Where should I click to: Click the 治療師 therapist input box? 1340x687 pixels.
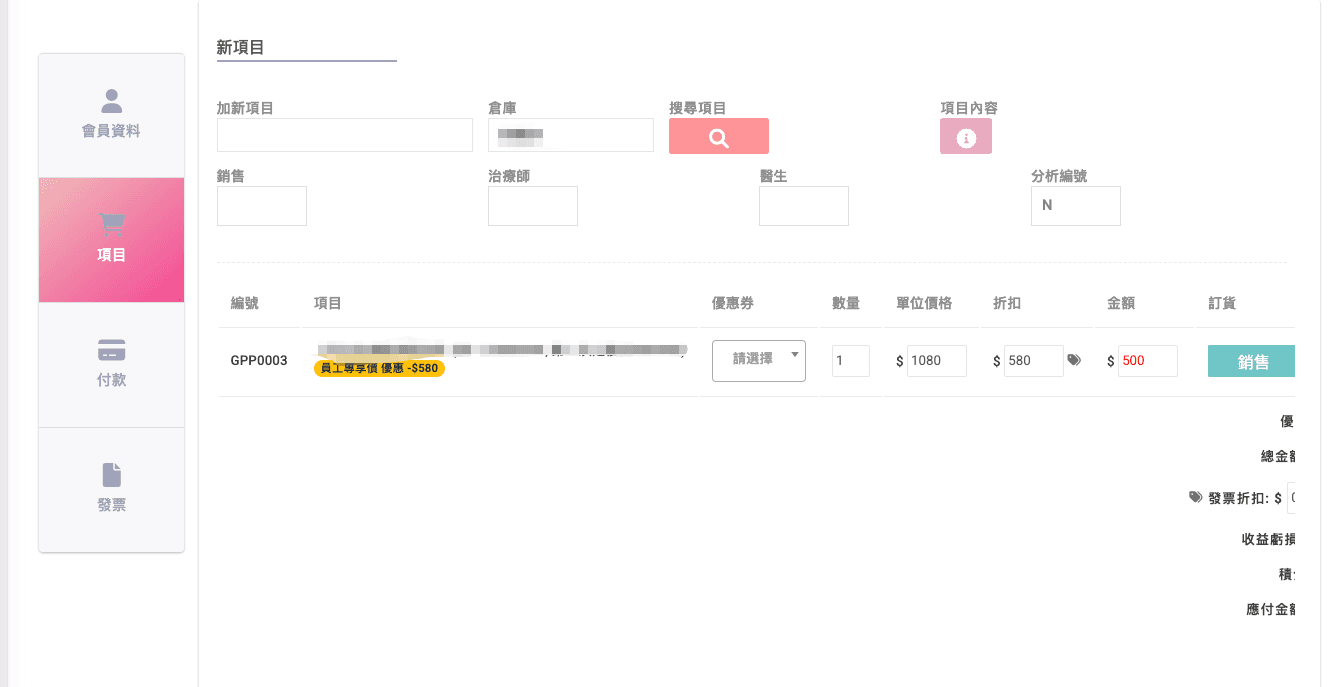click(532, 205)
